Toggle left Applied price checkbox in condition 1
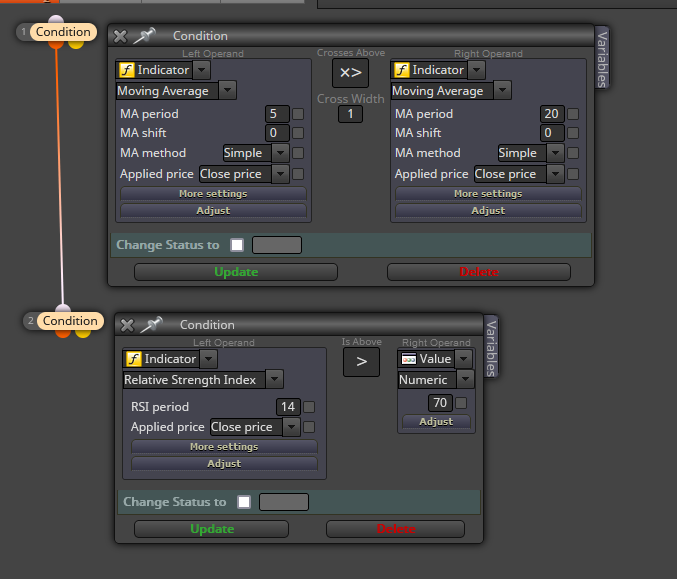677x579 pixels. pyautogui.click(x=298, y=174)
